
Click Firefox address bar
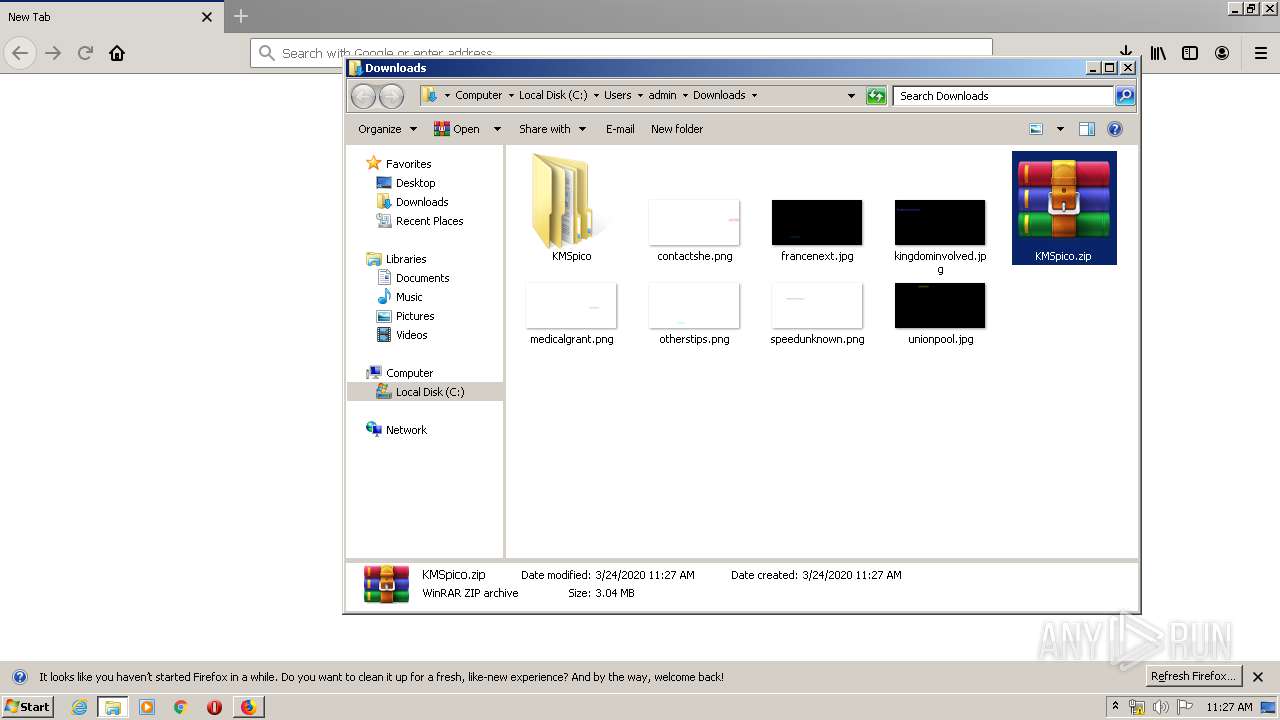[x=621, y=53]
